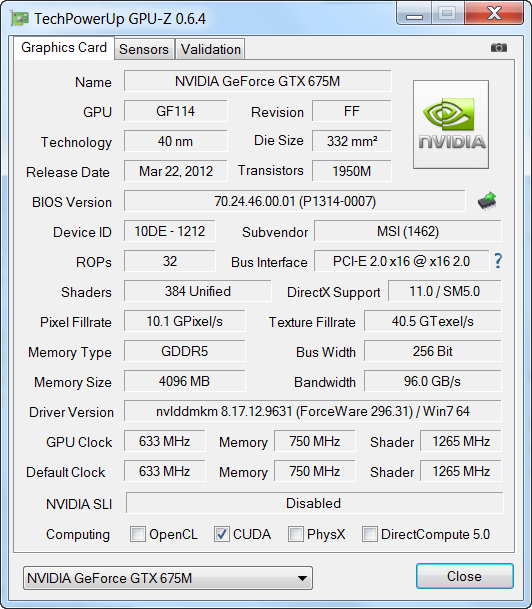Click the Driver Version text field
Viewport: 532px width, 609px height.
(313, 411)
